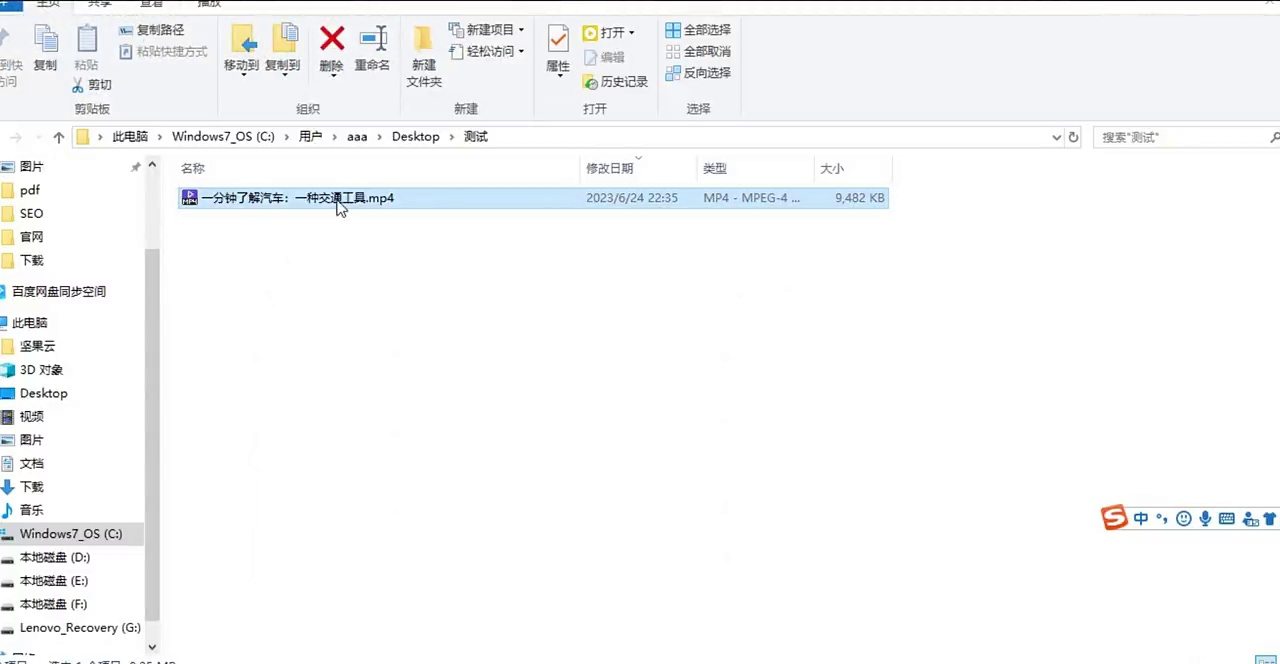Click 全部取消 to deselect all

(x=698, y=51)
